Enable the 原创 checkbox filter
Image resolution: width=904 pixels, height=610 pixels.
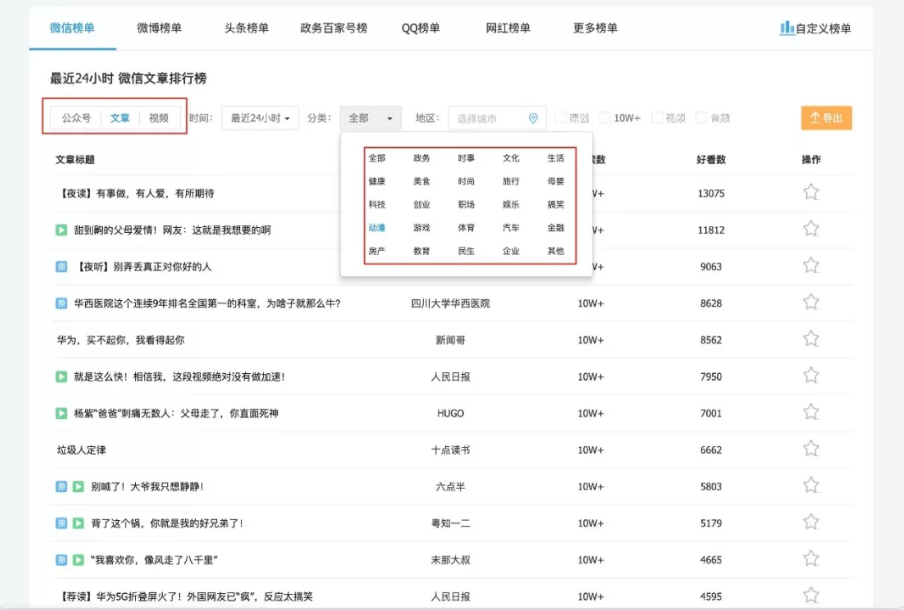560,118
